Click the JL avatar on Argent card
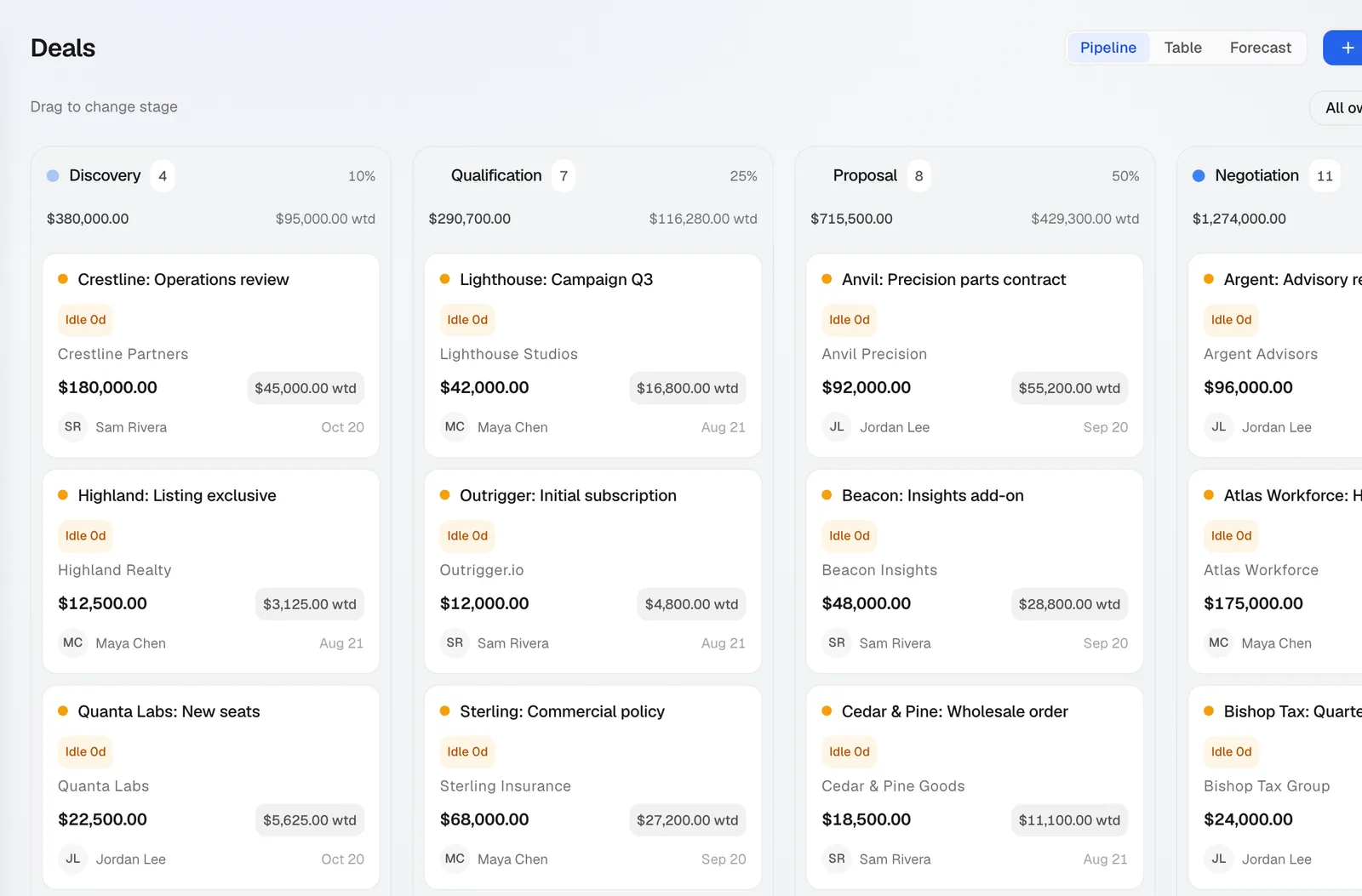The image size is (1362, 896). [x=1219, y=427]
